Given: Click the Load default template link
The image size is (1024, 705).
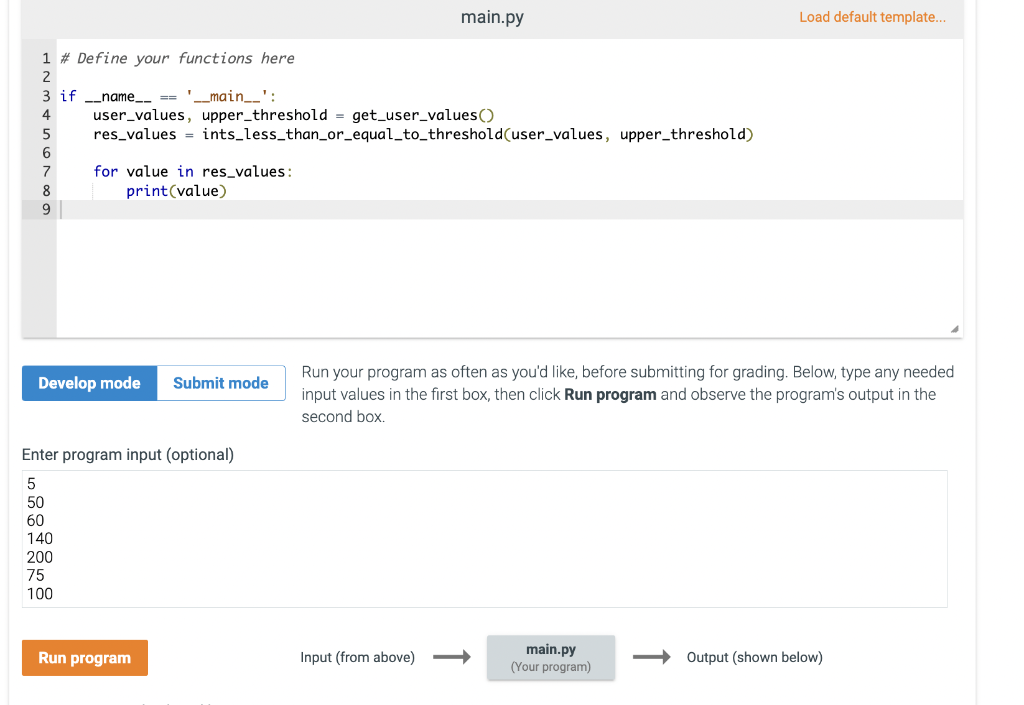Looking at the screenshot, I should click(872, 17).
